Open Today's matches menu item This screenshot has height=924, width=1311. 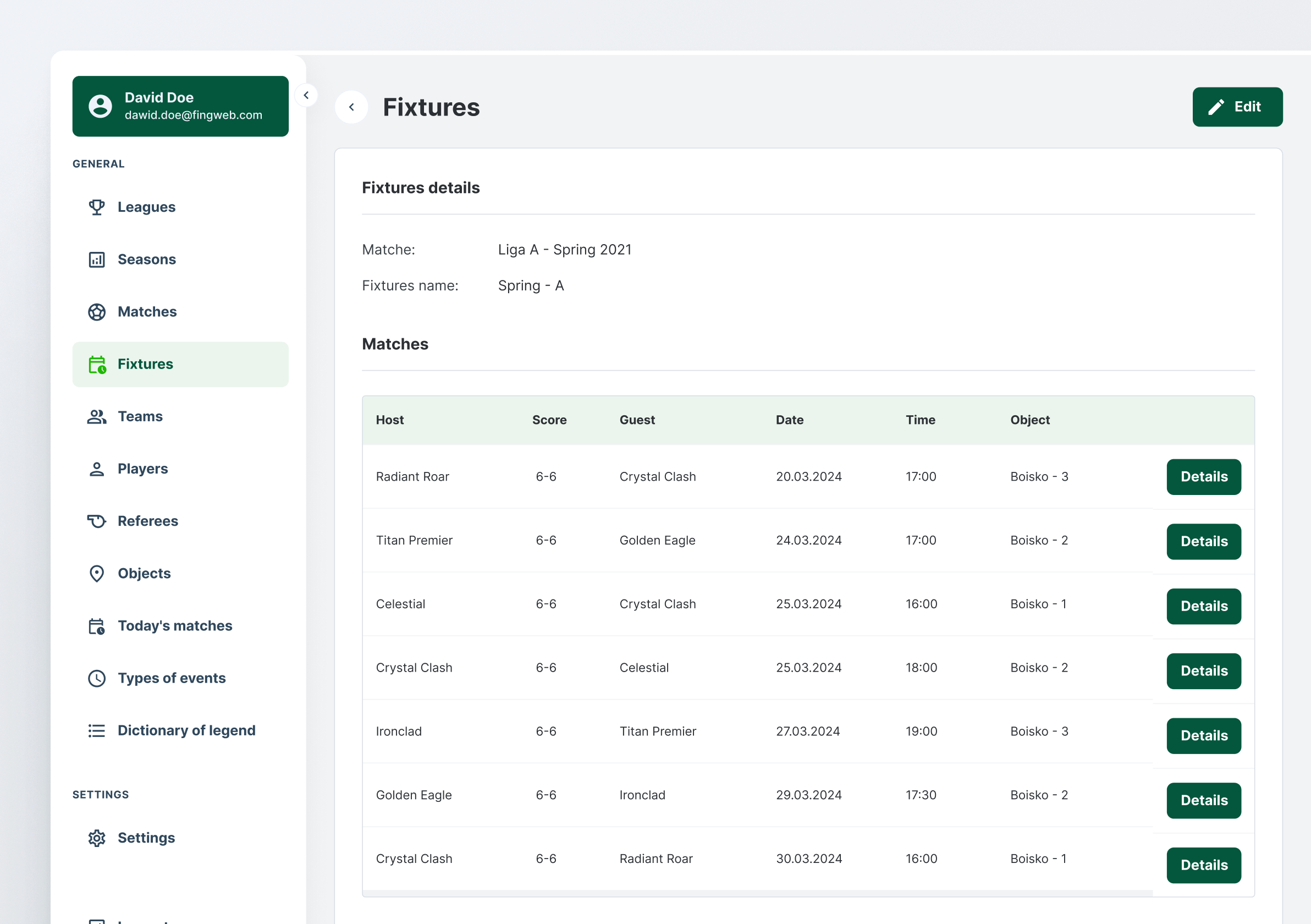[x=175, y=626]
